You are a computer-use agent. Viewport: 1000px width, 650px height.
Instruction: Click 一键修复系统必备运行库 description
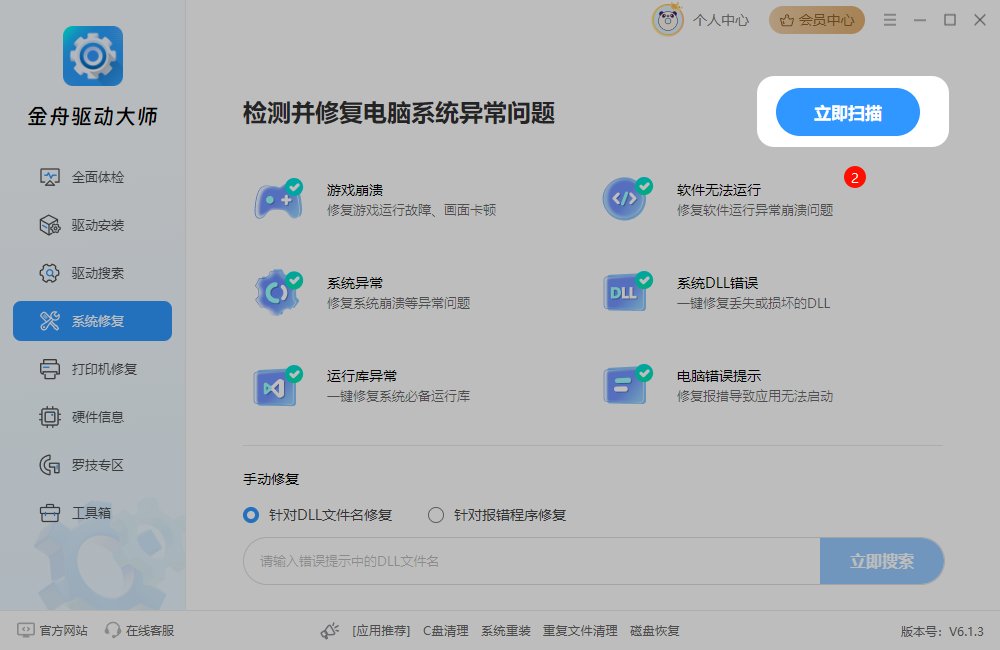coord(399,396)
